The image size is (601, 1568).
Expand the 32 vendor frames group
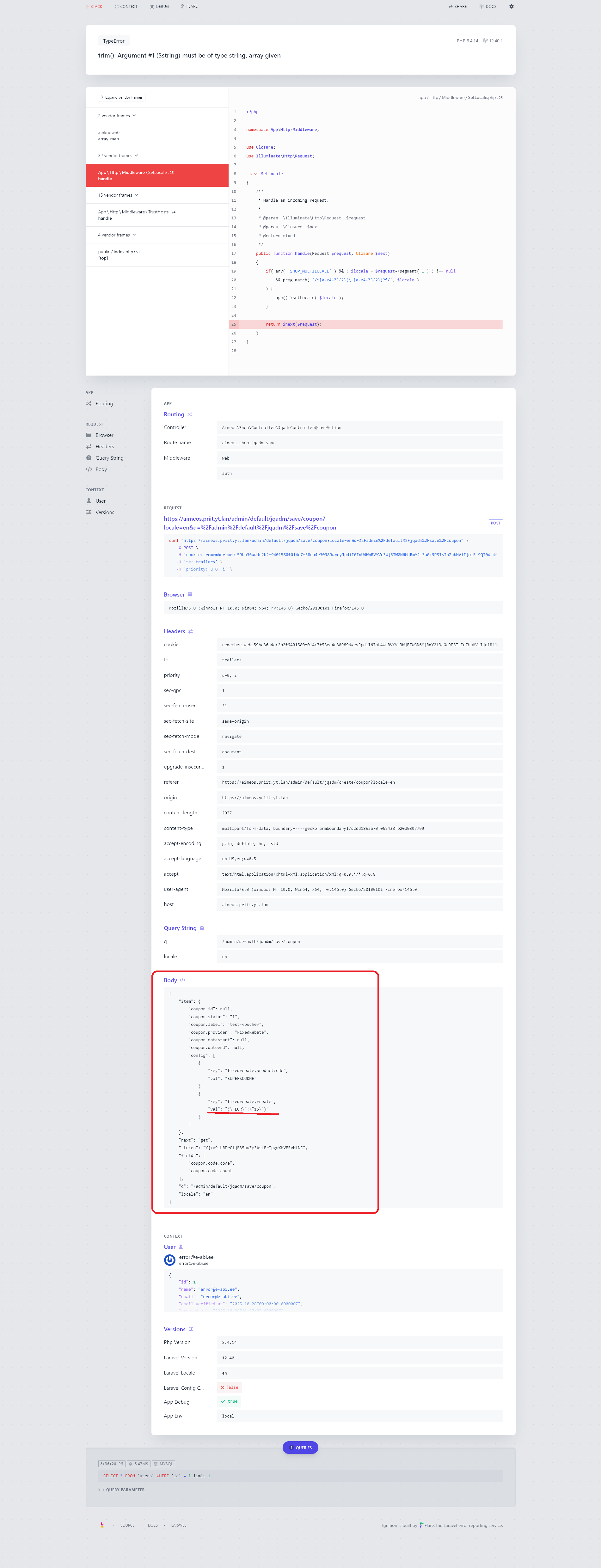[118, 156]
